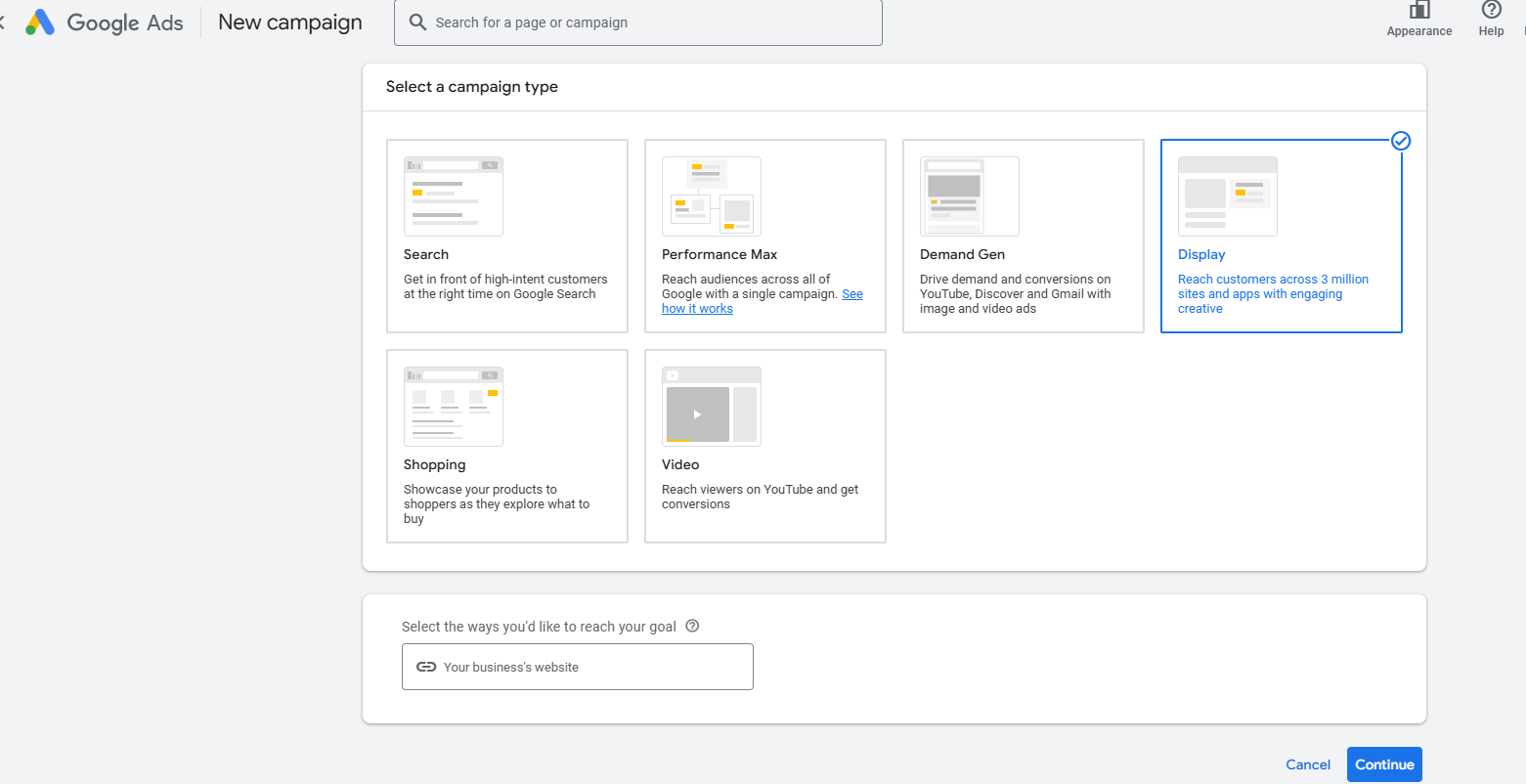Click the Google Ads logo
The width and height of the screenshot is (1526, 784).
point(40,22)
